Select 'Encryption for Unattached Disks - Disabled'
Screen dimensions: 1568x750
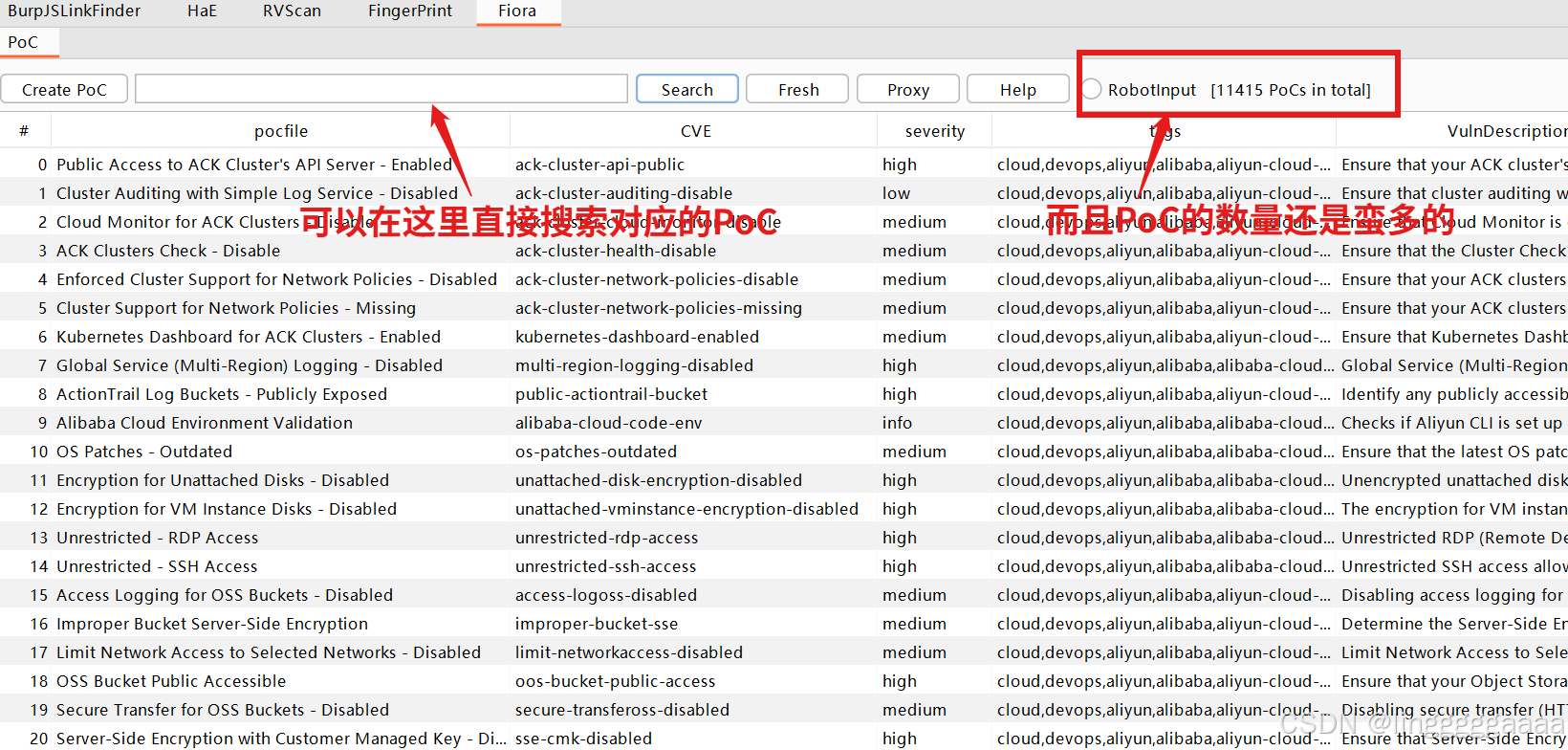(x=784, y=480)
